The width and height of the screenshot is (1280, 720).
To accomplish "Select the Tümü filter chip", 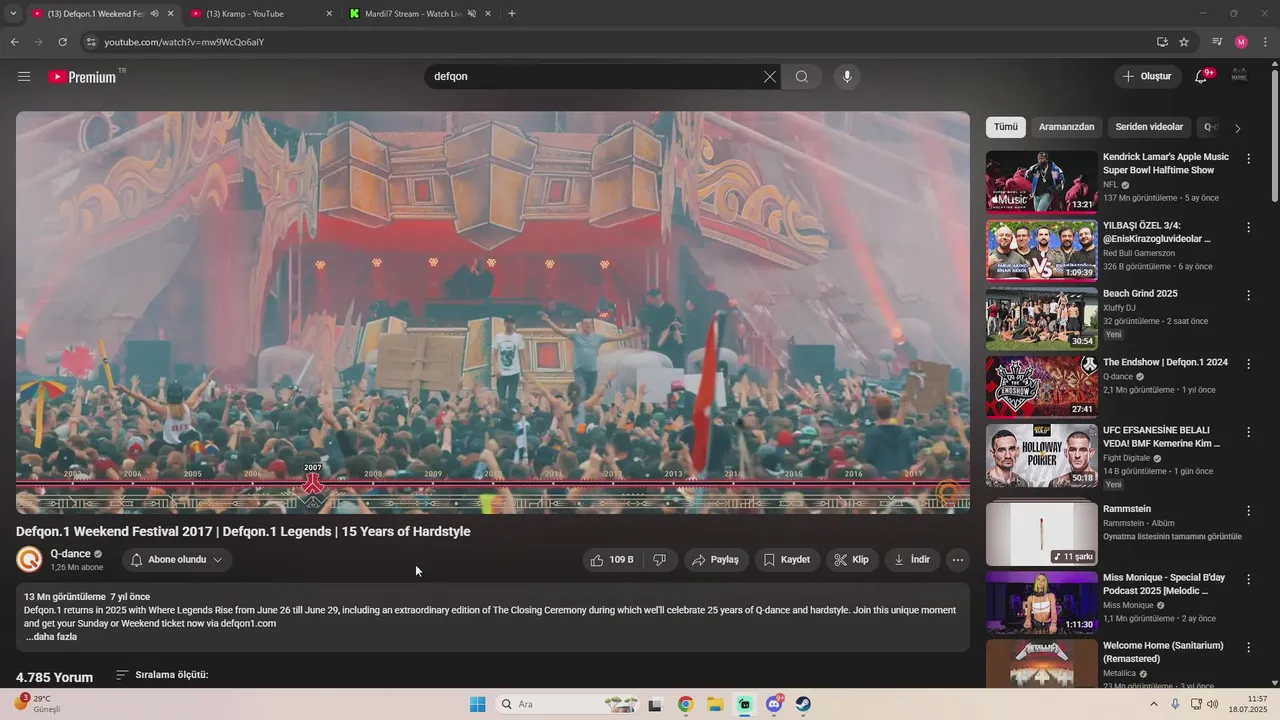I will tap(1006, 127).
